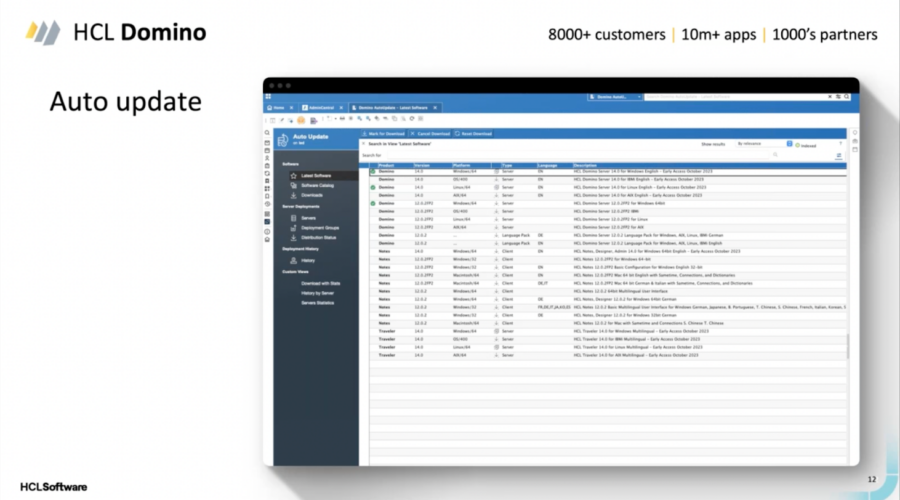This screenshot has width=900, height=500.
Task: Open the 'By relevance' results dropdown
Action: click(x=764, y=144)
